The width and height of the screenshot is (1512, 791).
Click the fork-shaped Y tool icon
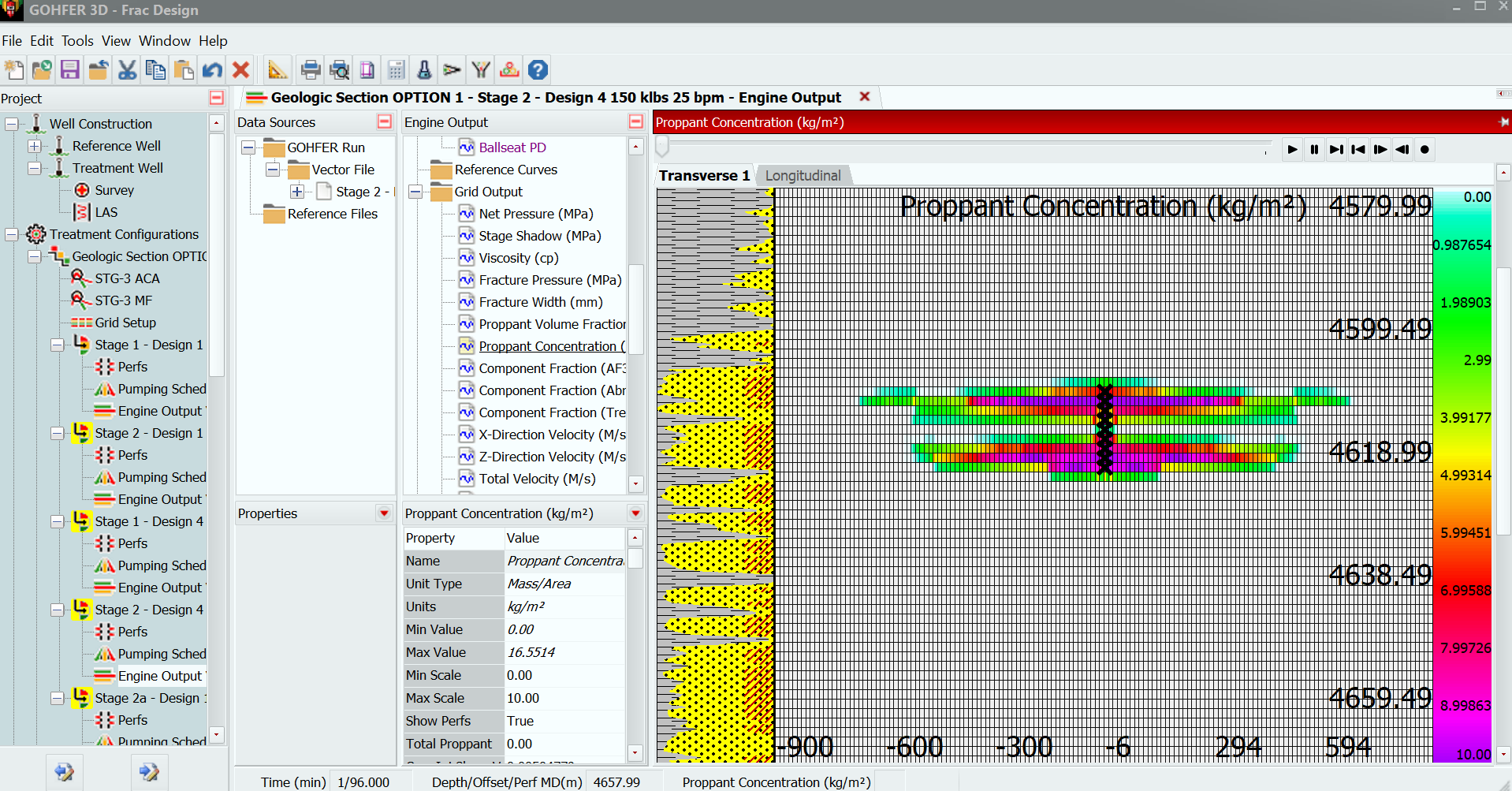[x=481, y=70]
